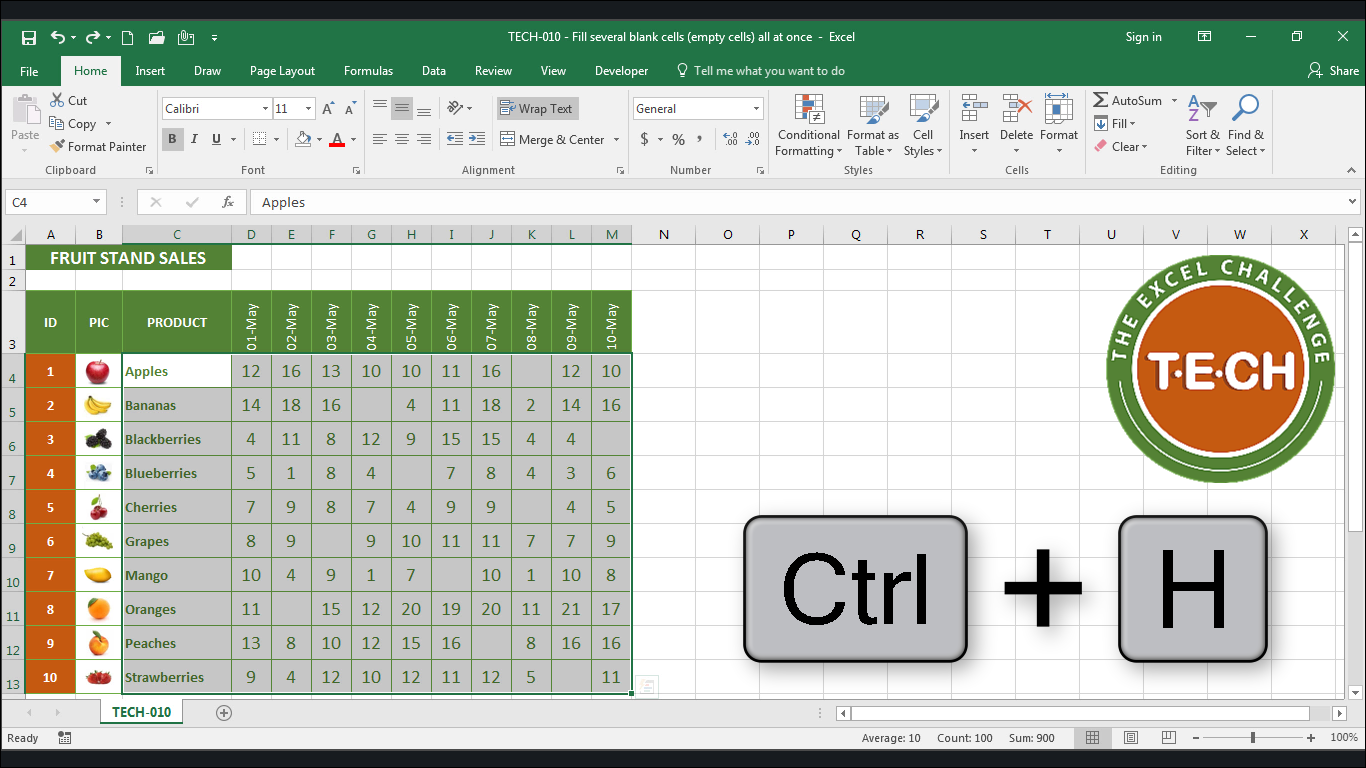Toggle Bold formatting

click(172, 140)
